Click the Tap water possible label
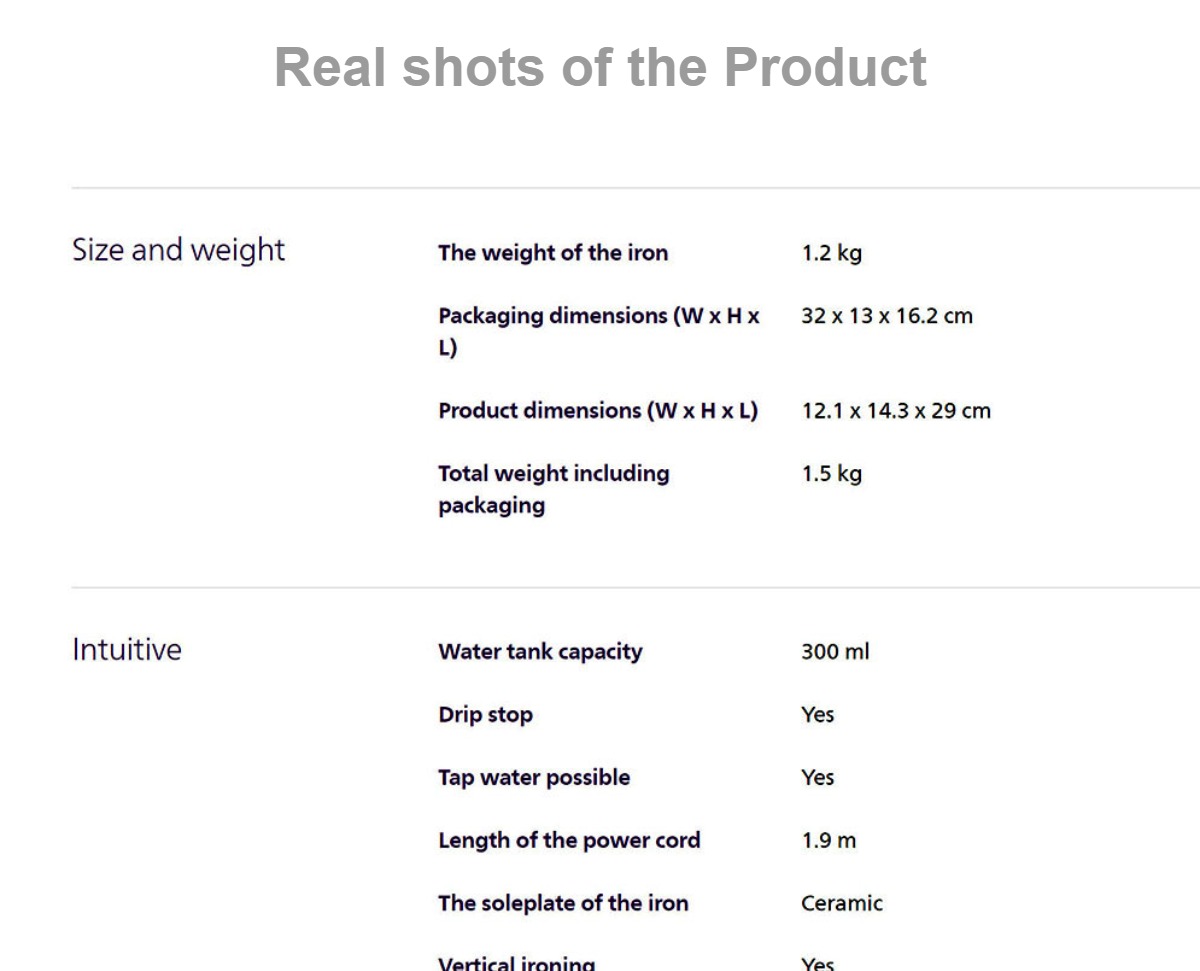 click(x=534, y=778)
